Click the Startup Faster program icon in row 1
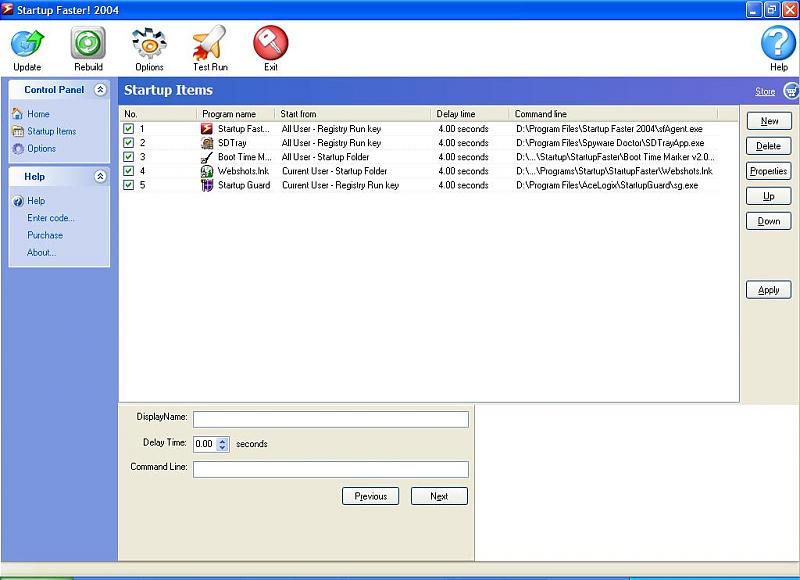Image resolution: width=800 pixels, height=580 pixels. coord(207,129)
